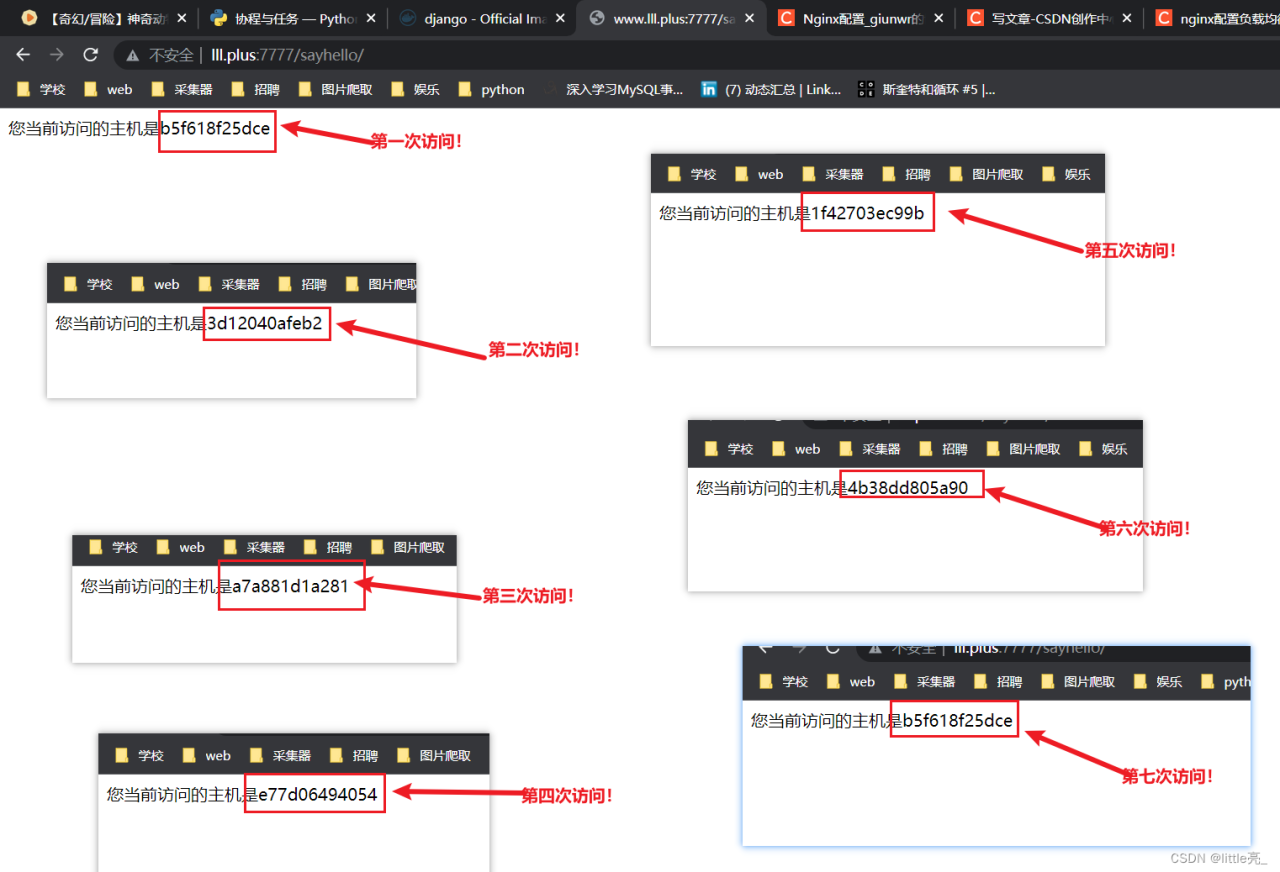Open the 学校 bookmark folder in main bar
Image resolution: width=1280 pixels, height=872 pixels.
tap(42, 89)
